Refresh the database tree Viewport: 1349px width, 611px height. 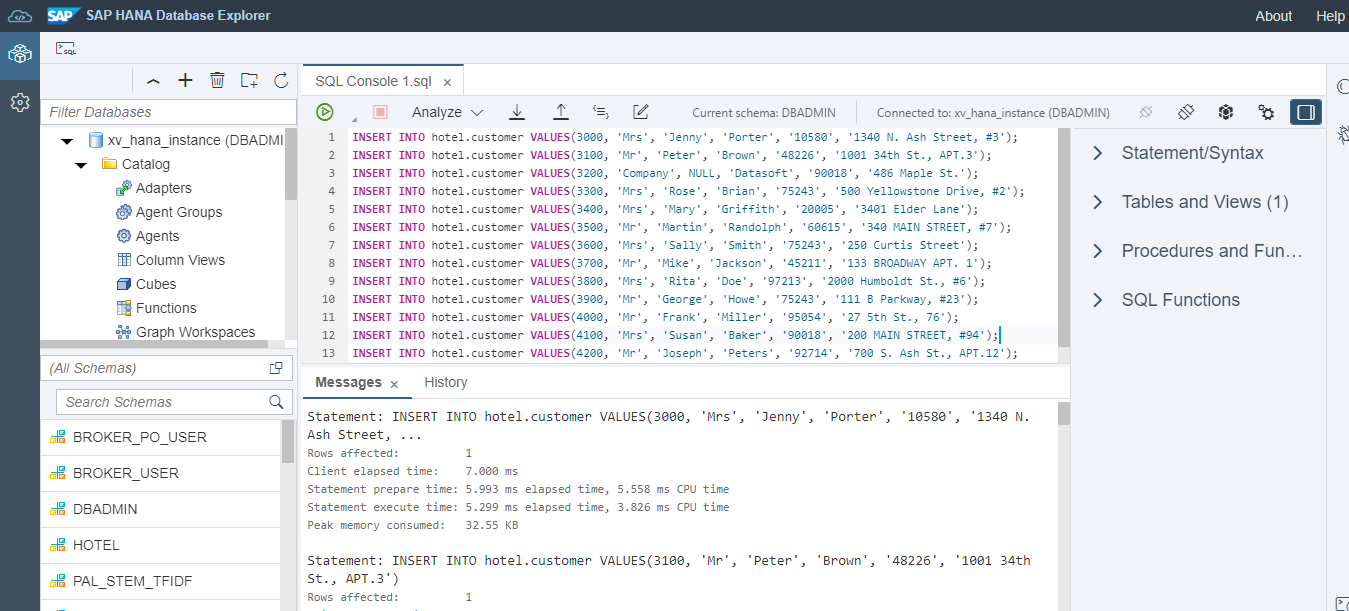point(281,80)
